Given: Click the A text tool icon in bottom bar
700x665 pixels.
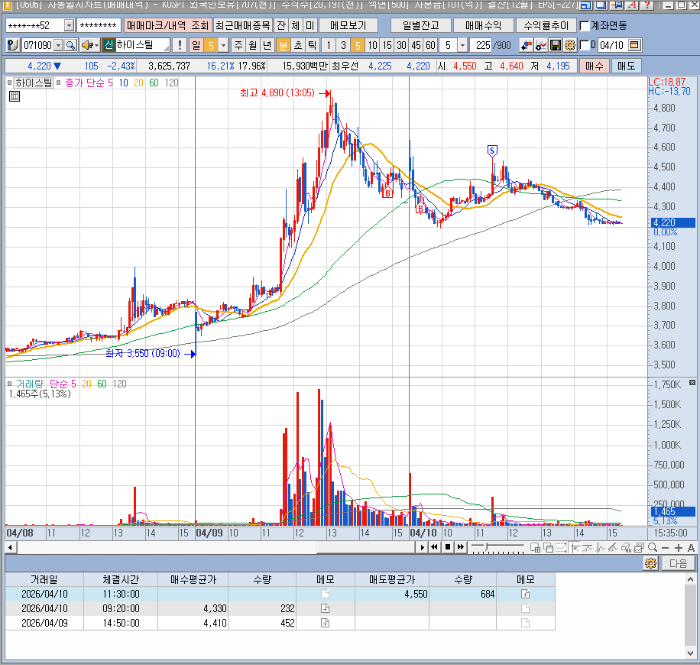Looking at the screenshot, I should pyautogui.click(x=691, y=548).
